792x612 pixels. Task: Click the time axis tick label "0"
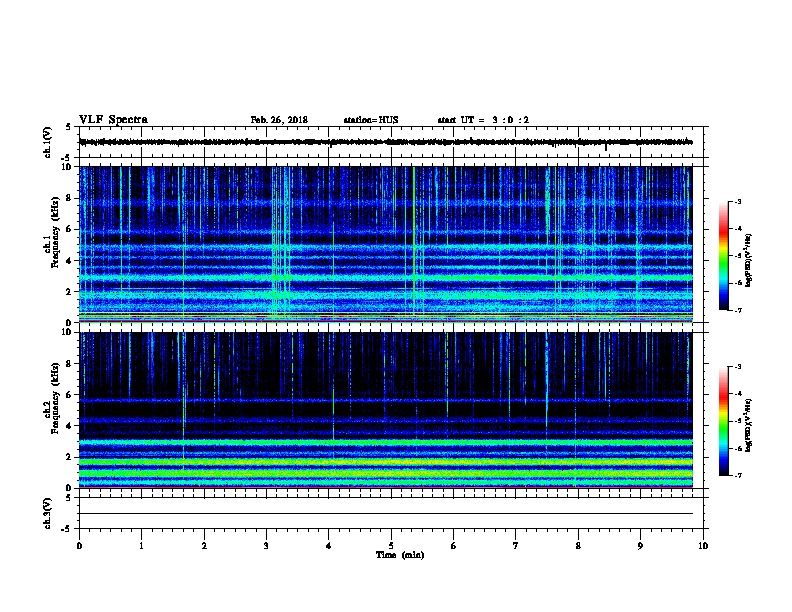coord(79,545)
